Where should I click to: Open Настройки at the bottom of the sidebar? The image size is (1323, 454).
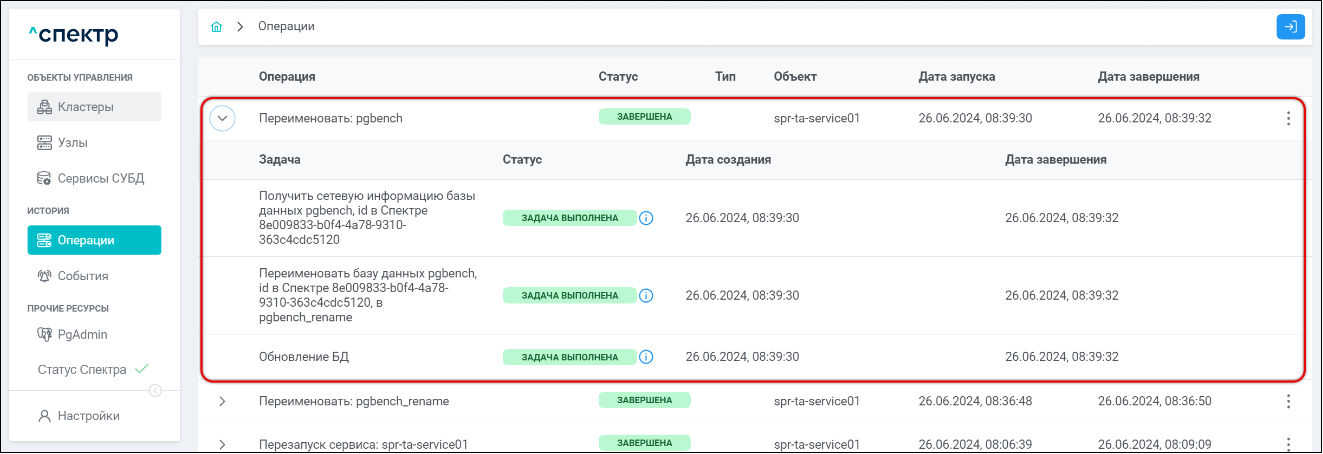(88, 416)
